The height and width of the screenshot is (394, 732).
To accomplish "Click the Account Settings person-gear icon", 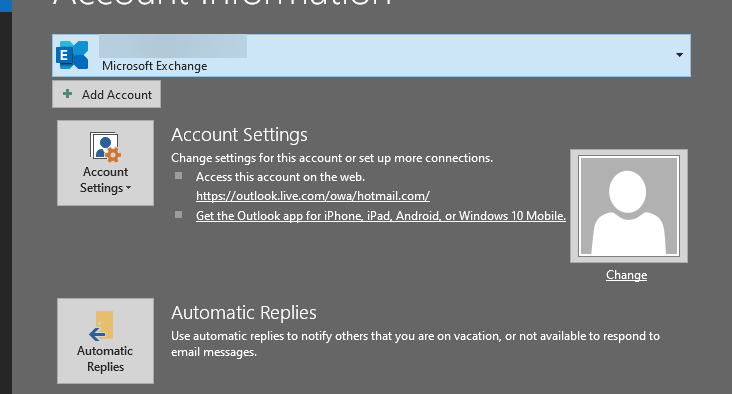I will pos(106,147).
